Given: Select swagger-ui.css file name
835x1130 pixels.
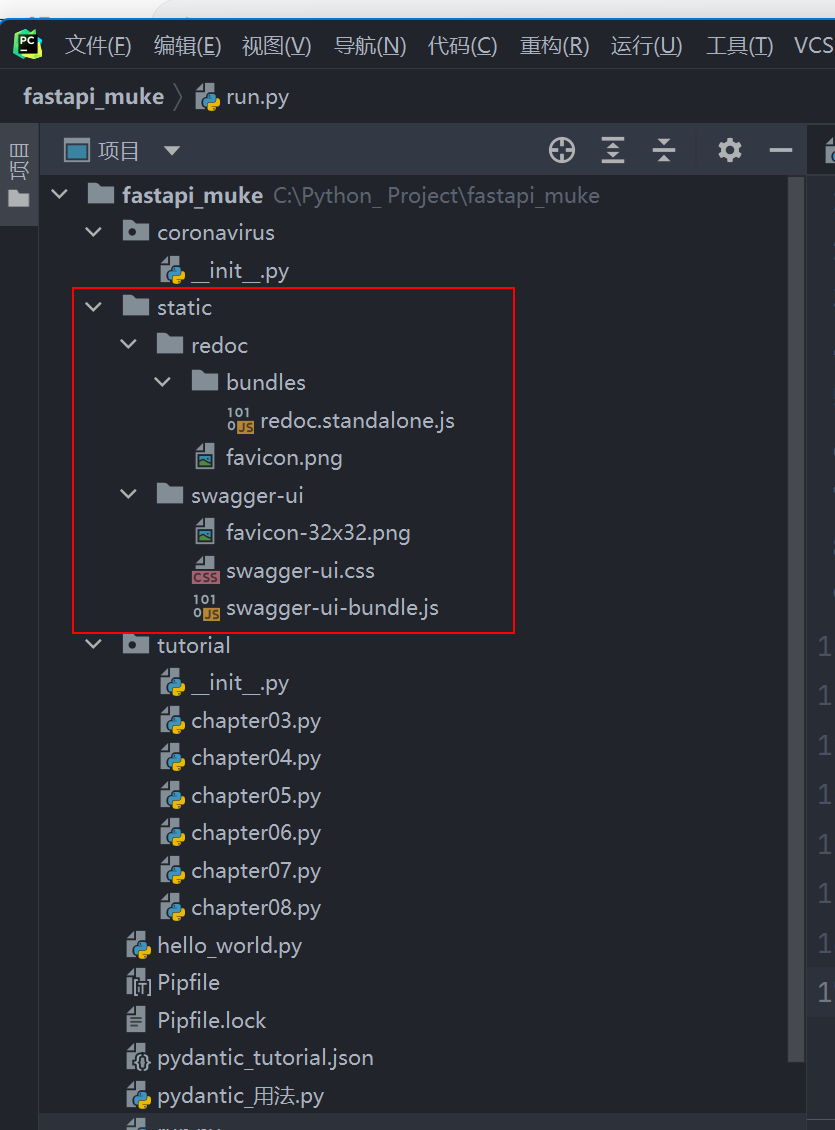Looking at the screenshot, I should pyautogui.click(x=300, y=571).
